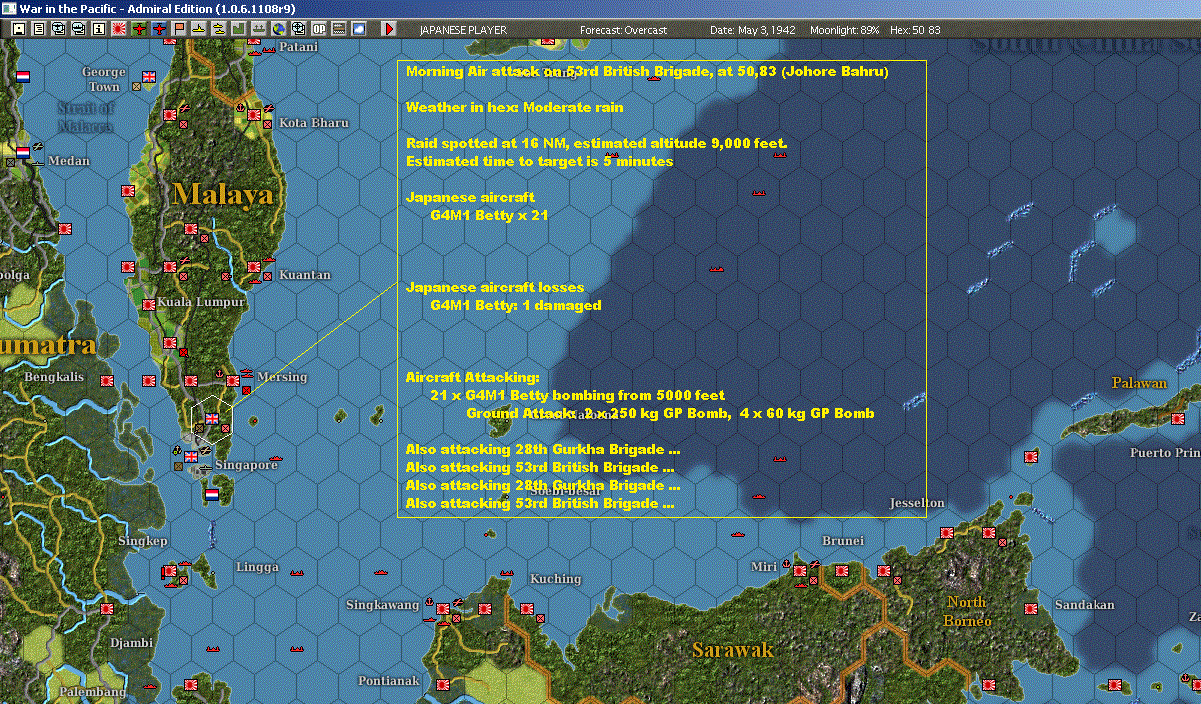Click the Bengkalis label

coord(54,377)
